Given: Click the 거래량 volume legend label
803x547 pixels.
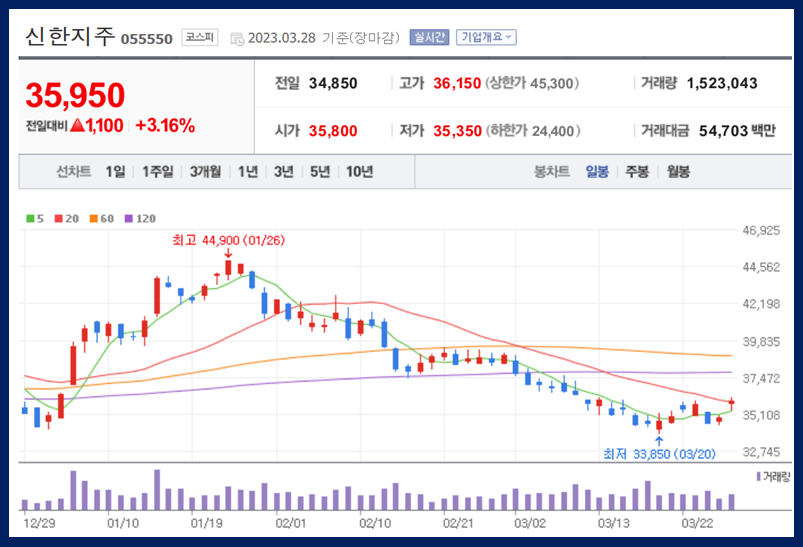Looking at the screenshot, I should tap(776, 476).
